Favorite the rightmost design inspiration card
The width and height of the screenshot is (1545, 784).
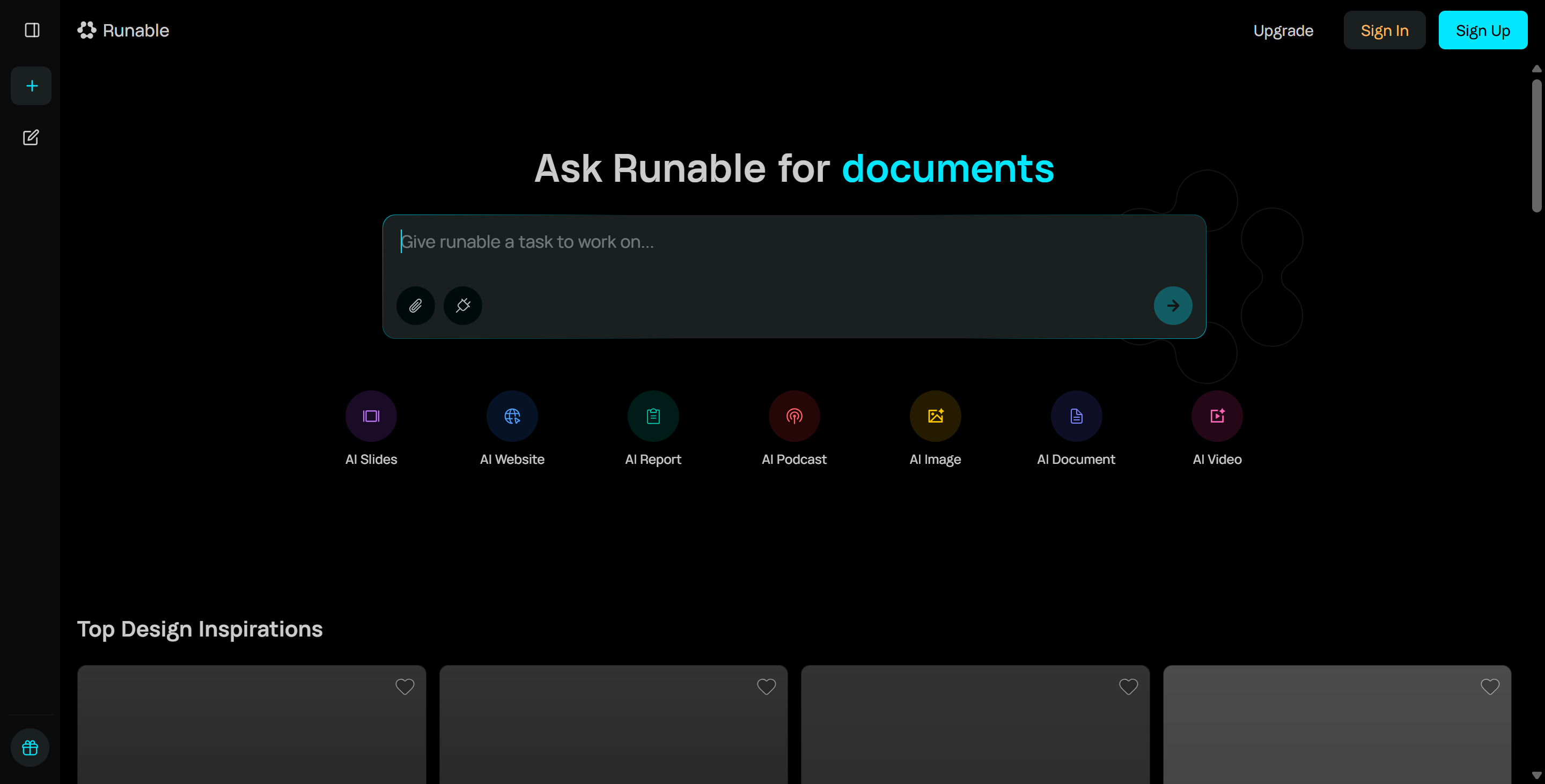tap(1490, 686)
